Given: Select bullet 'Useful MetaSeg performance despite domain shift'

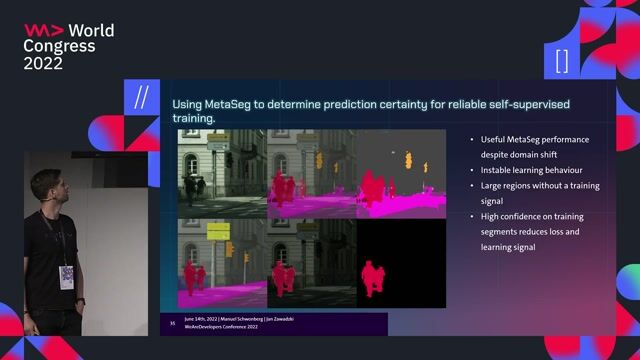Looking at the screenshot, I should coord(534,147).
